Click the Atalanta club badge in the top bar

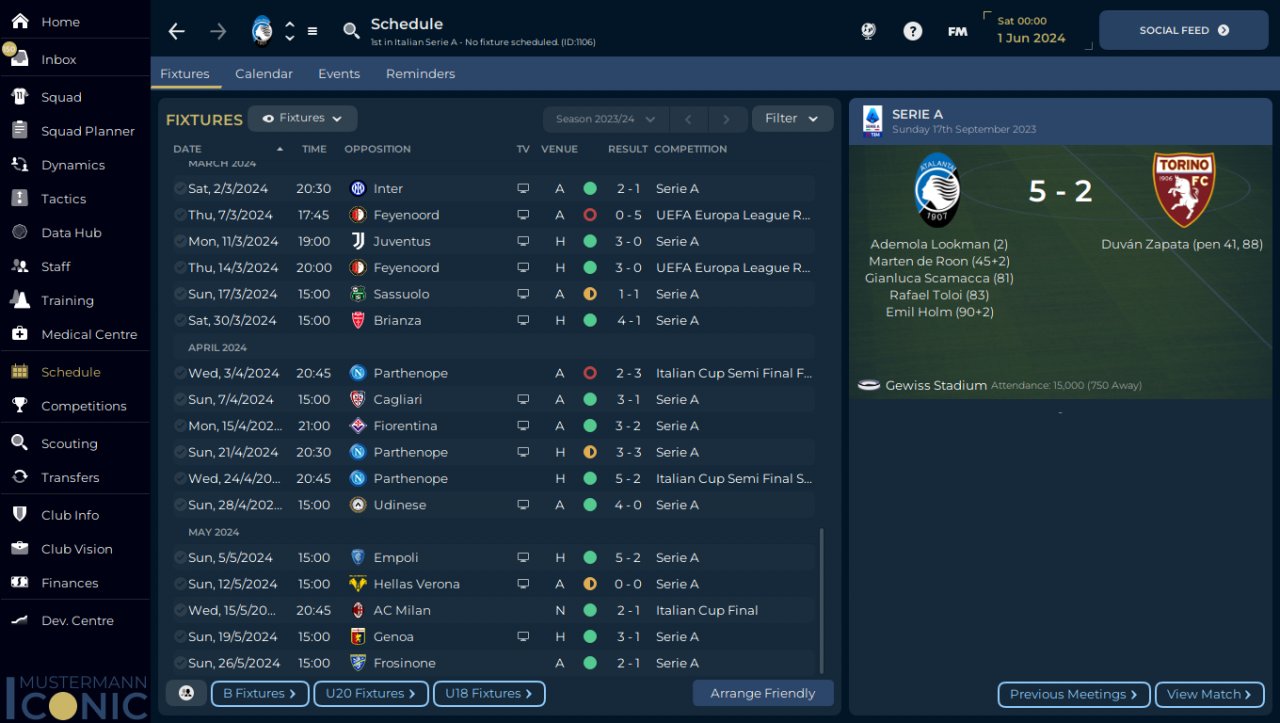(x=262, y=31)
